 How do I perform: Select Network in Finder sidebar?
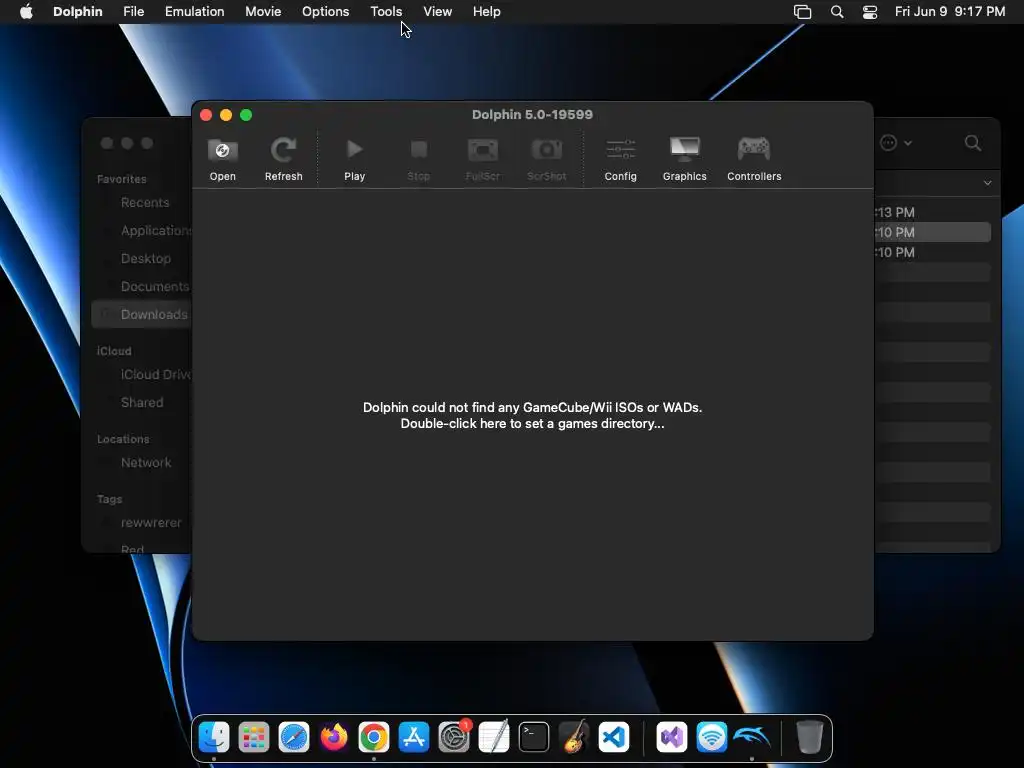[146, 462]
